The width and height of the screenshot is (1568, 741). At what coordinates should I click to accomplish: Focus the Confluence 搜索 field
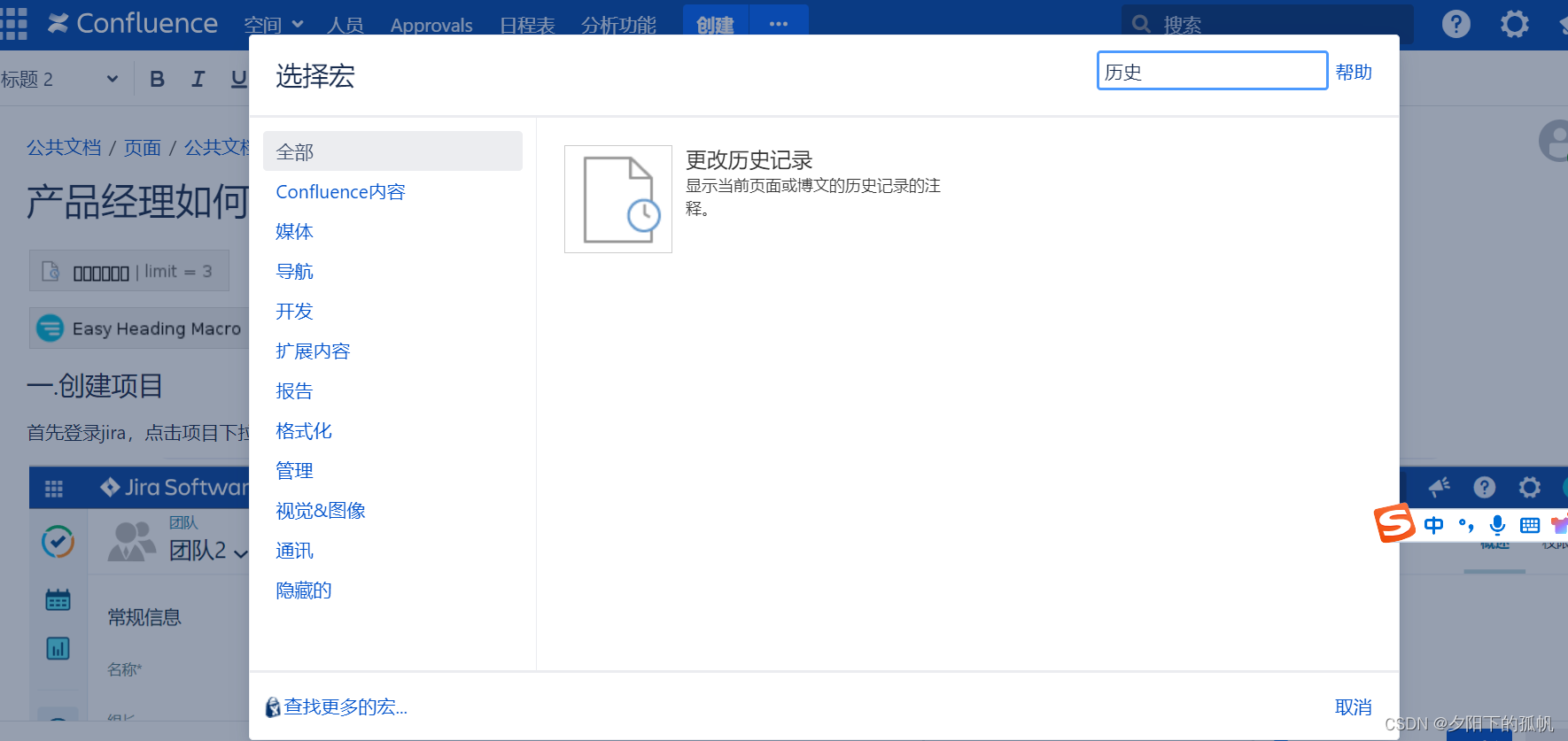(x=1267, y=24)
